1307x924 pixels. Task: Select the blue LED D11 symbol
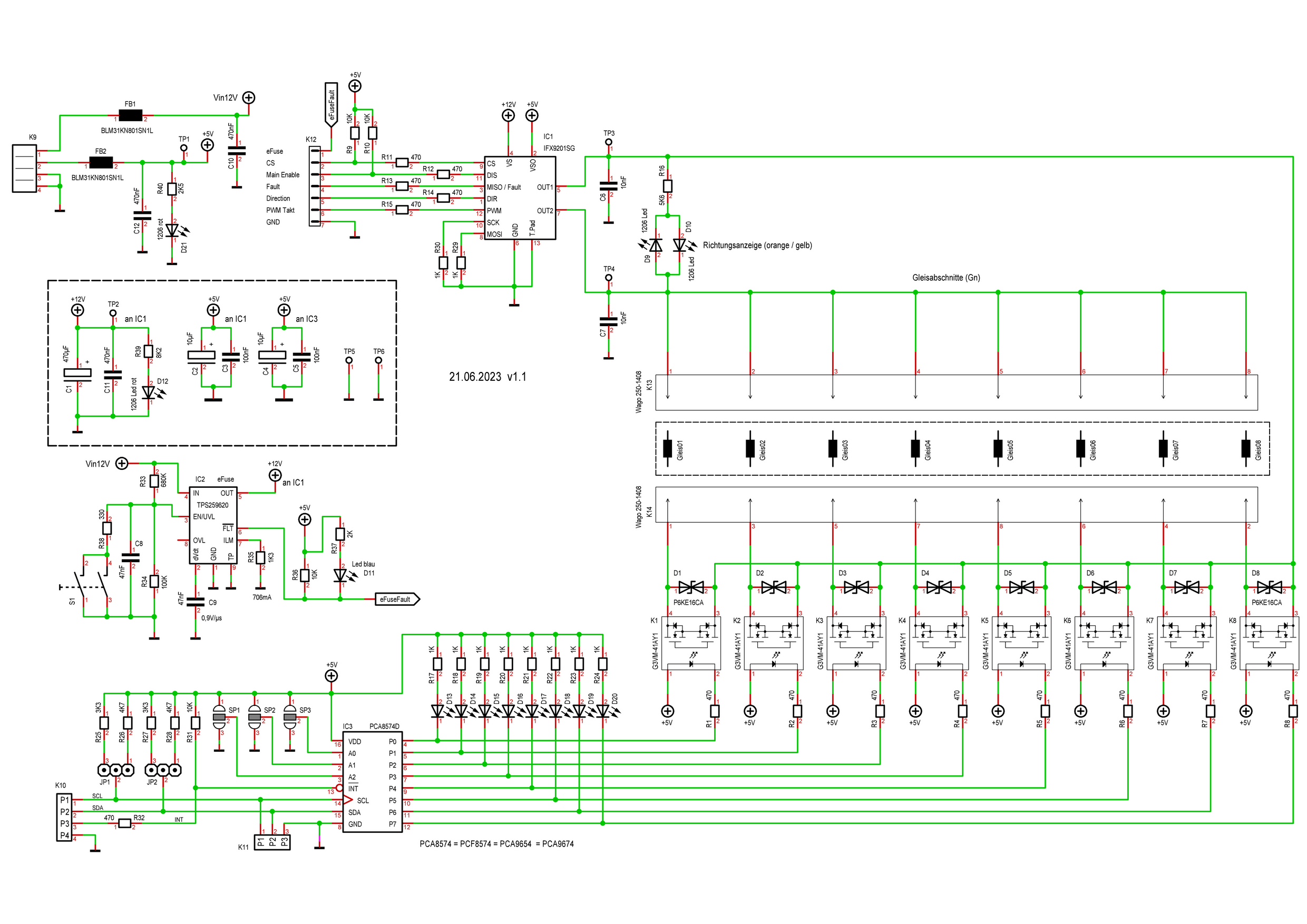click(x=340, y=575)
